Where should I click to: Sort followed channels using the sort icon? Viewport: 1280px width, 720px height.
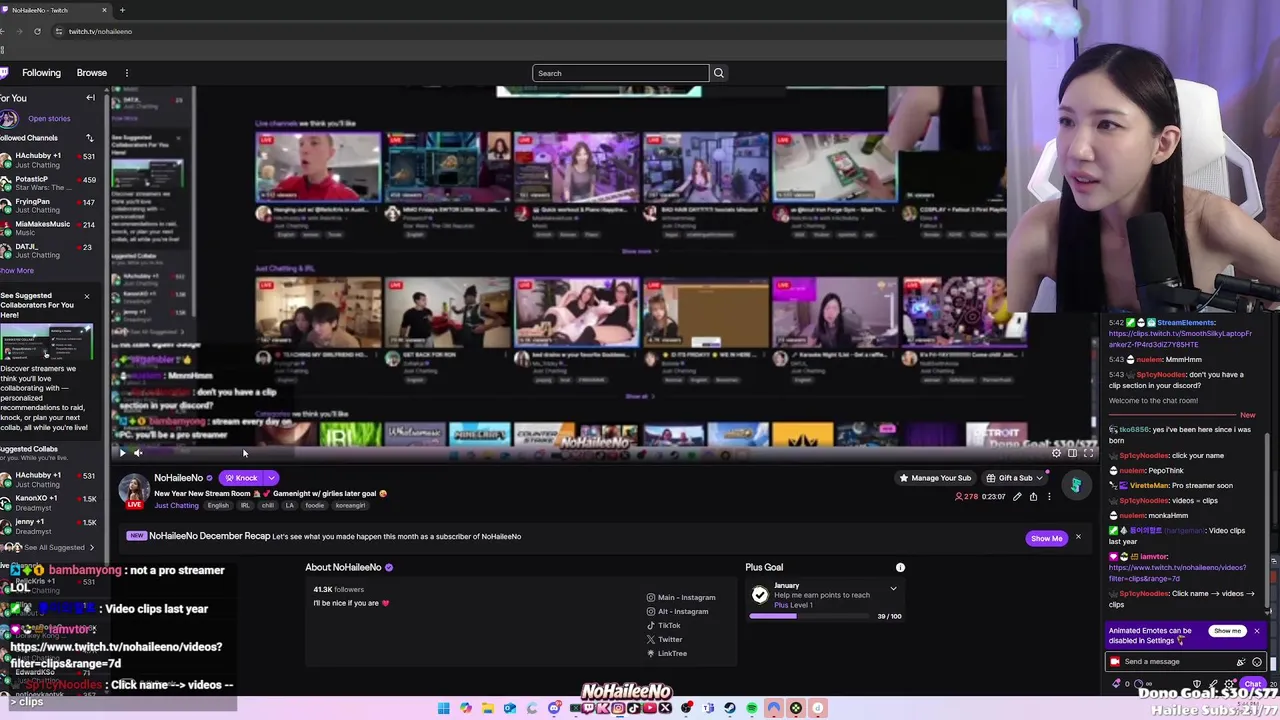[x=89, y=138]
